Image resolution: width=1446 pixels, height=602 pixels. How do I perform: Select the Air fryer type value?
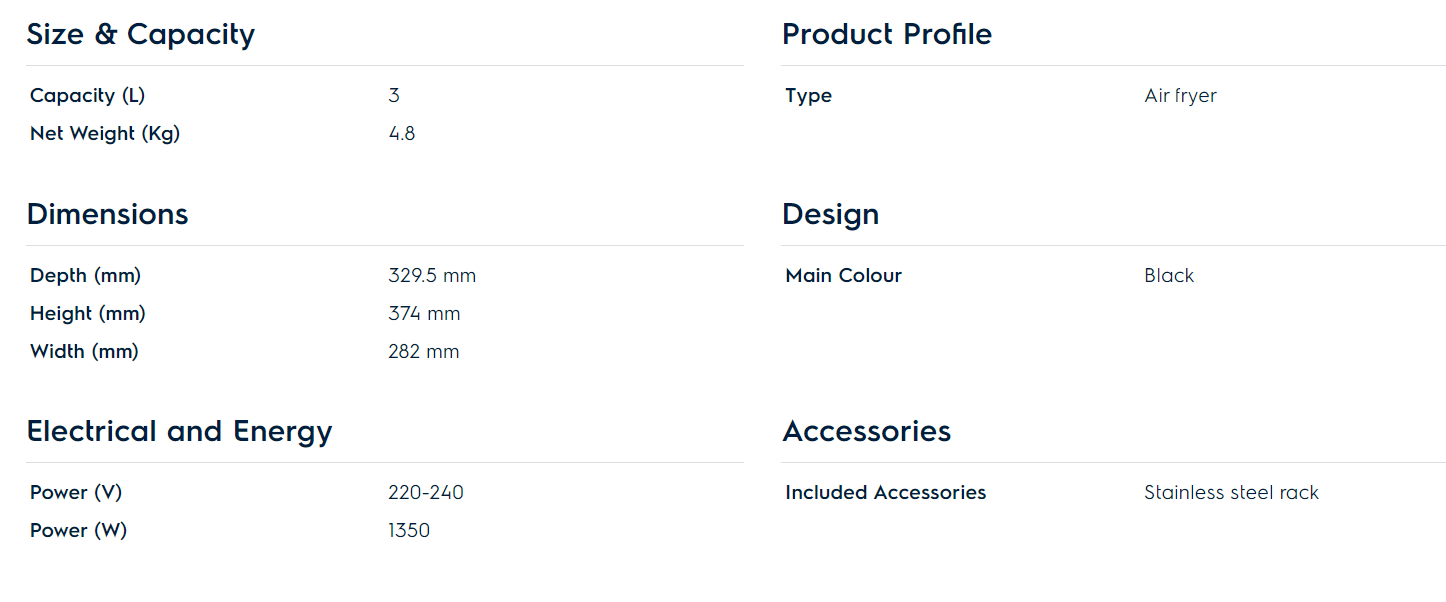pyautogui.click(x=1180, y=96)
